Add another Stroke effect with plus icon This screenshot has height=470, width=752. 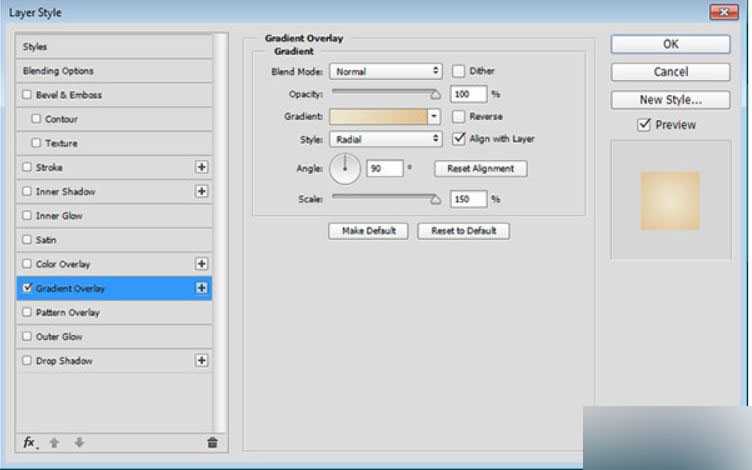tap(201, 167)
